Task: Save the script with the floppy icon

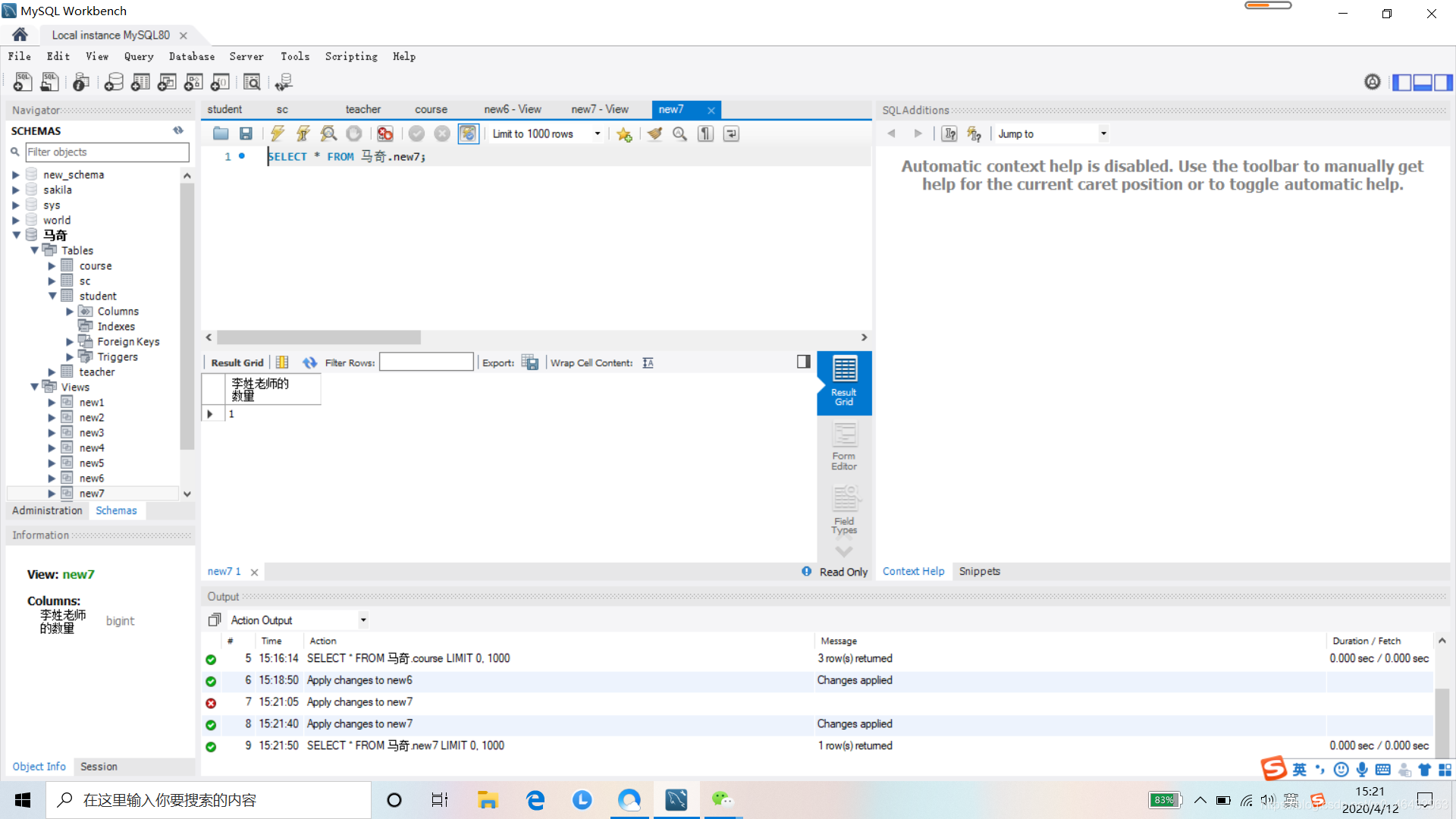Action: click(x=246, y=133)
